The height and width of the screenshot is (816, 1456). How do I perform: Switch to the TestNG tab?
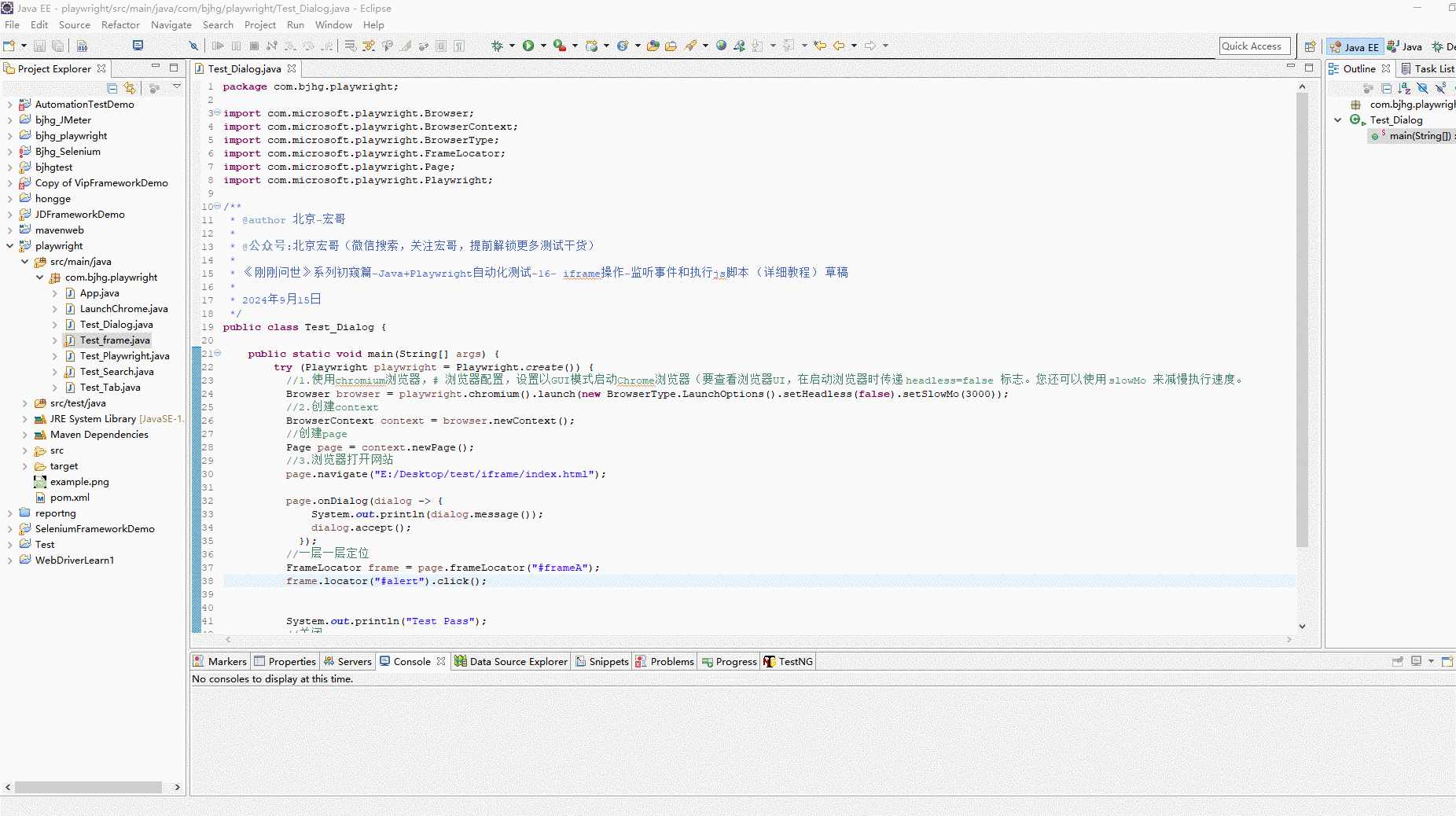pyautogui.click(x=788, y=662)
